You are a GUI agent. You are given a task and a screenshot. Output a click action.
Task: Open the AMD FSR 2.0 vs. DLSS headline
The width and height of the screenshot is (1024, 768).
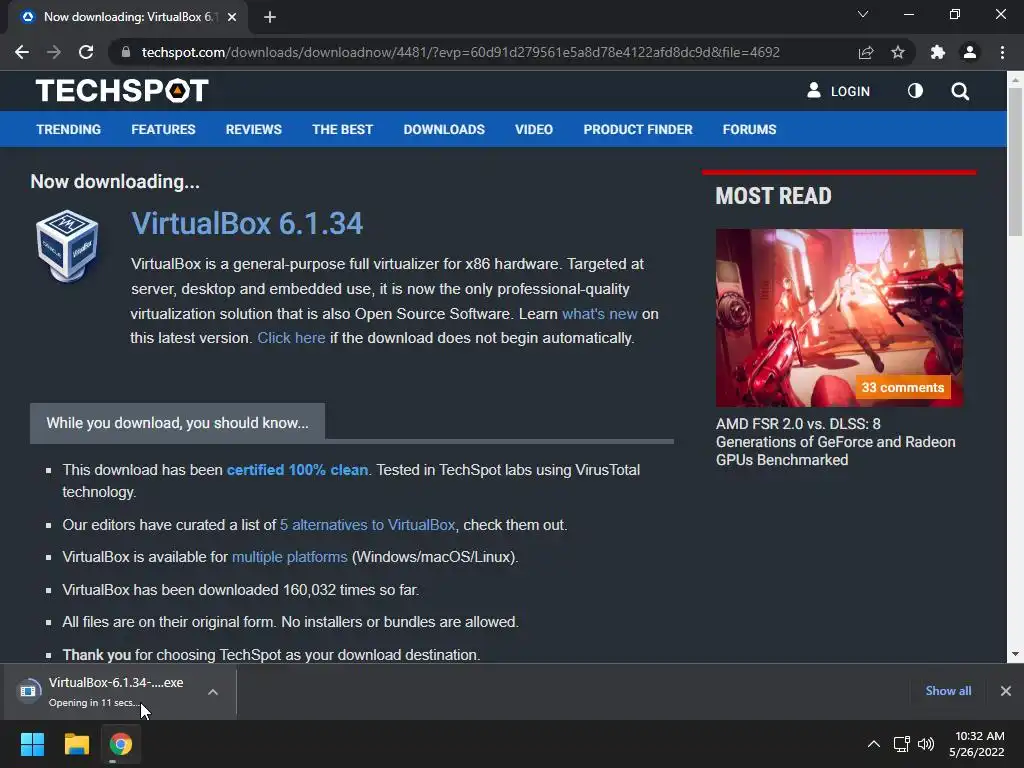[835, 441]
